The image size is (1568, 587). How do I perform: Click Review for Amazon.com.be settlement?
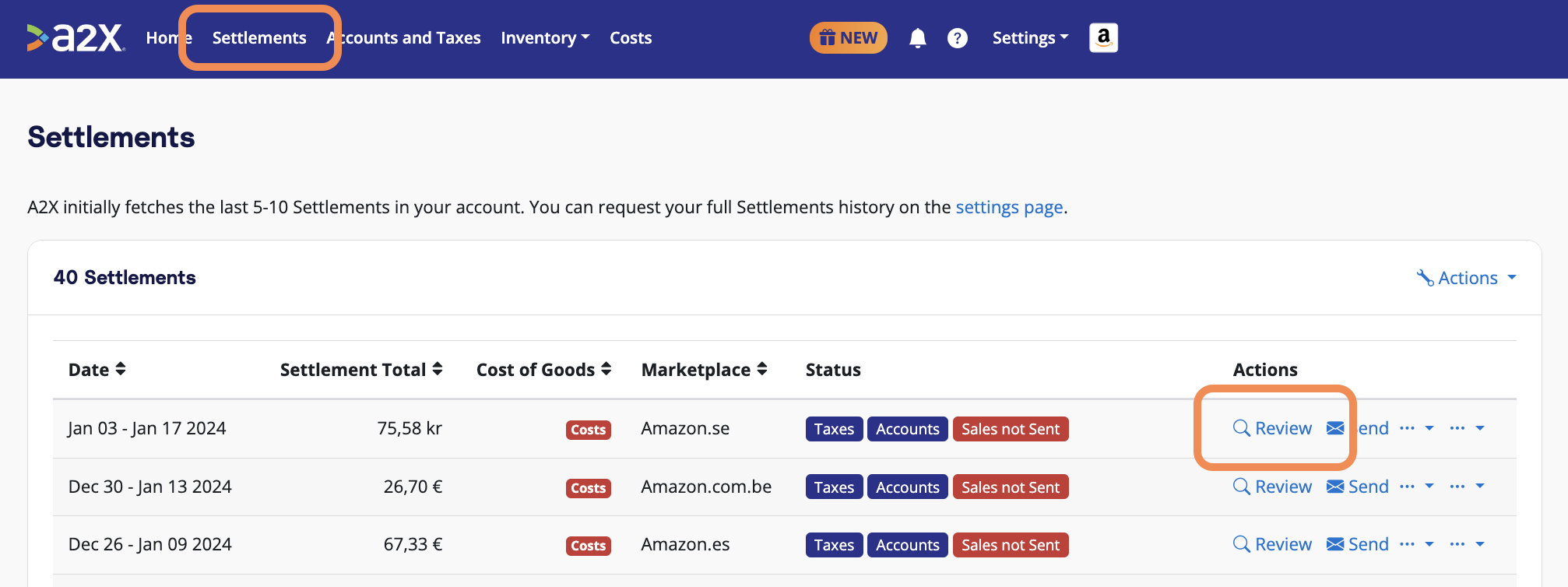[1273, 487]
